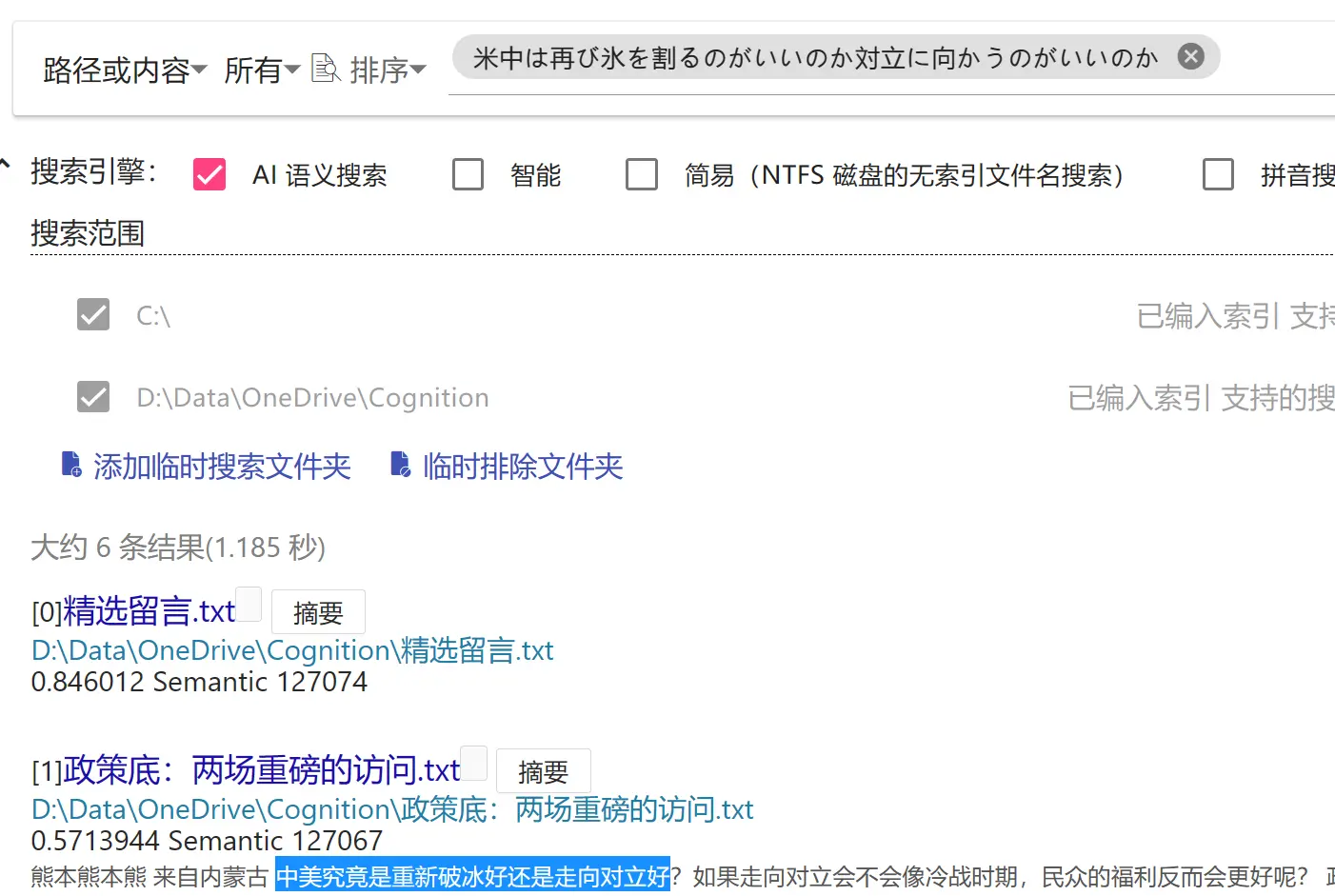This screenshot has height=896, width=1335.
Task: Open the 精选留言.txt result title
Action: (149, 611)
